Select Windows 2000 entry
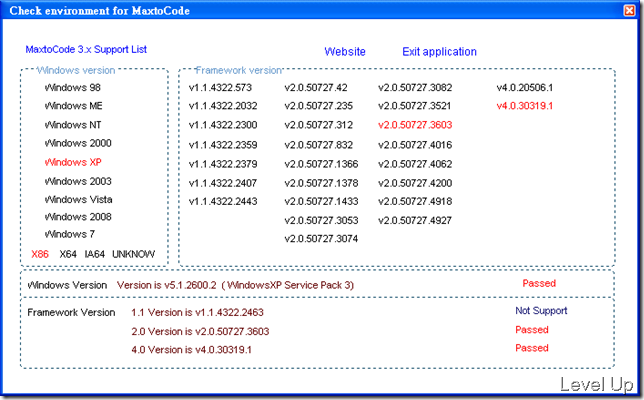Screen dimensions: 644x400 pos(78,143)
